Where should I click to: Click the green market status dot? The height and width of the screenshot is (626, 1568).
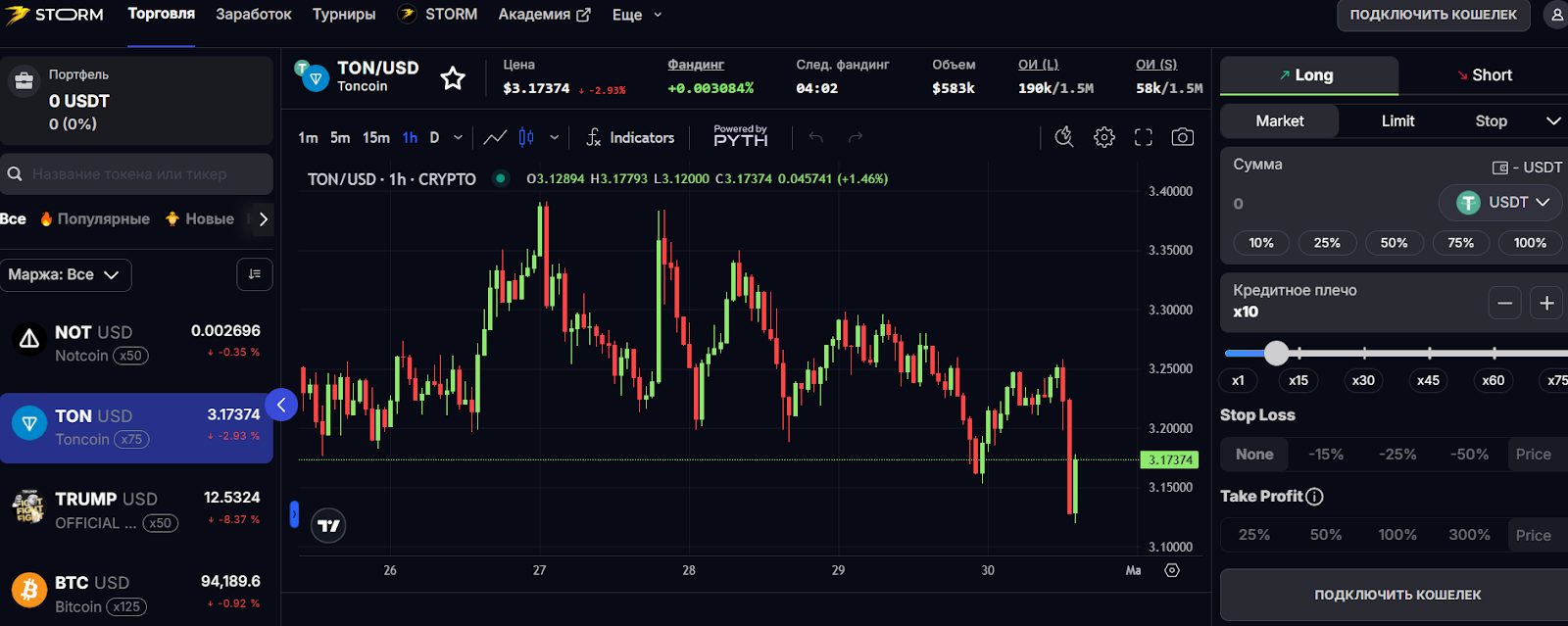point(501,178)
